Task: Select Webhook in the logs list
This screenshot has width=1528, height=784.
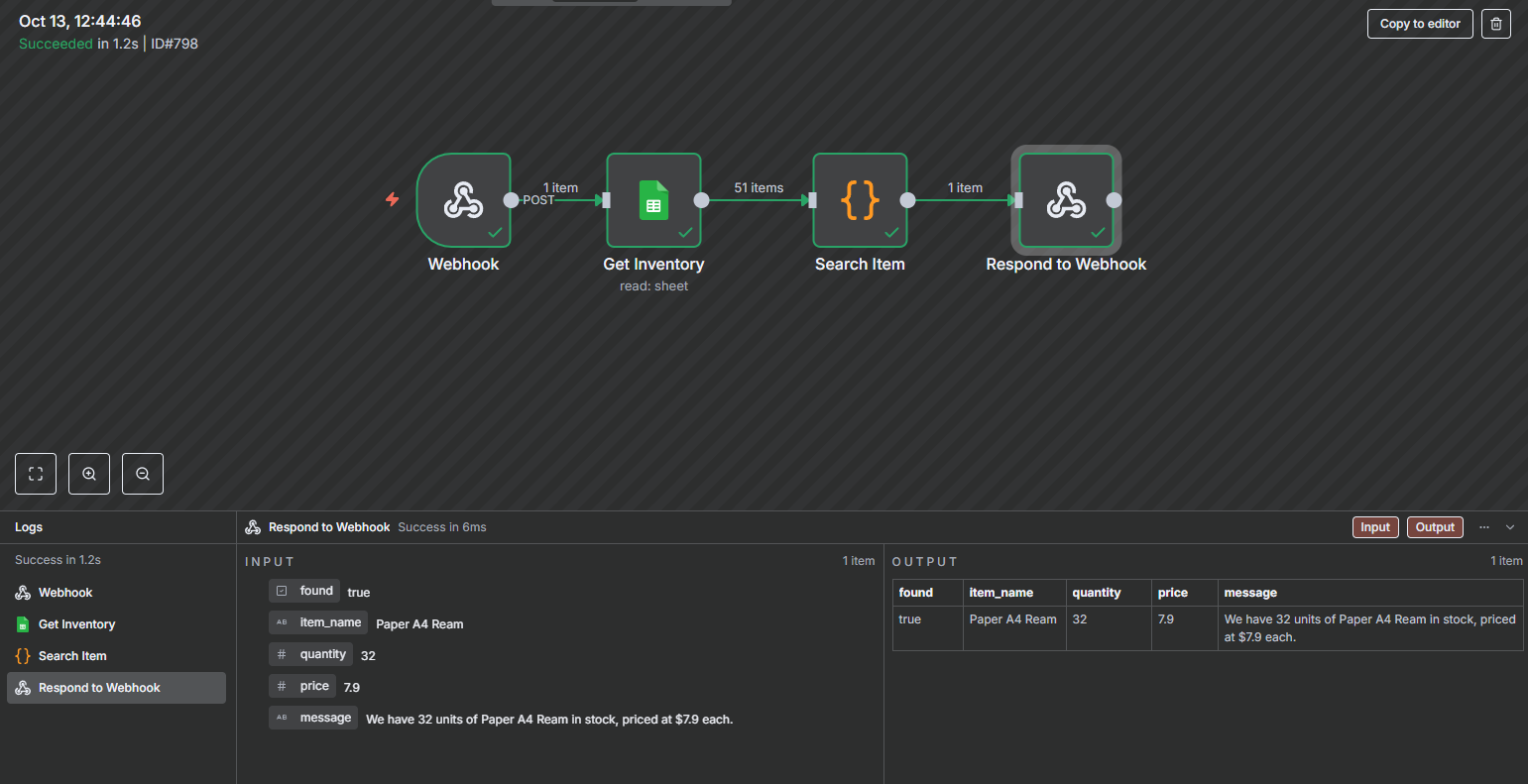Action: click(x=65, y=593)
